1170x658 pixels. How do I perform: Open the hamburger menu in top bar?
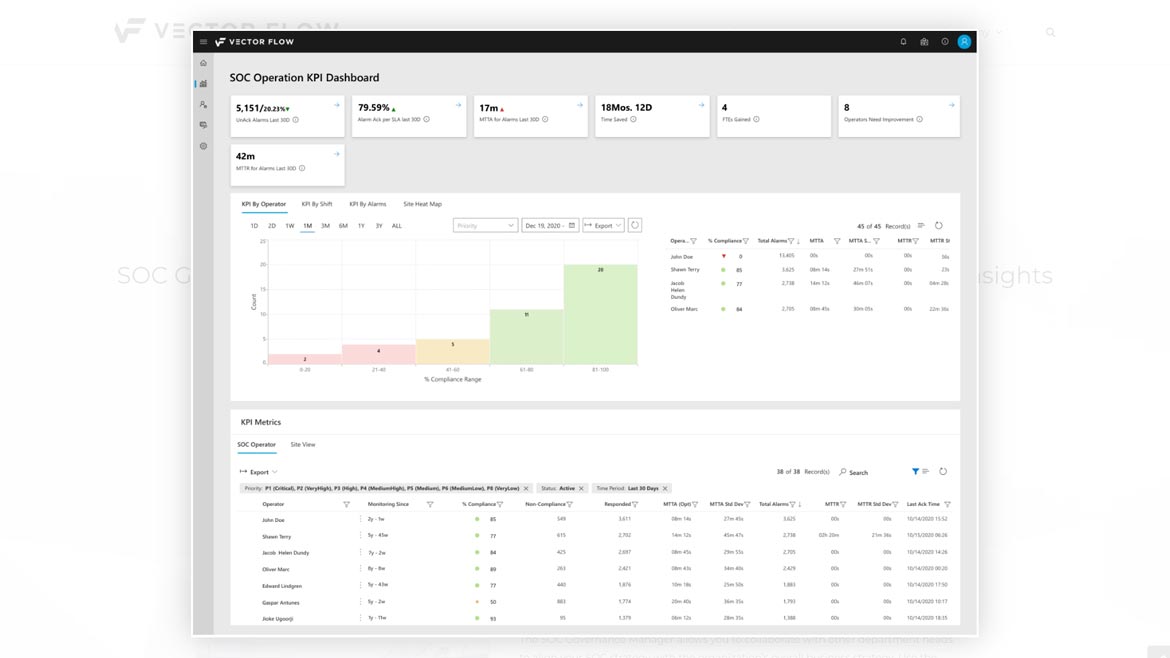coord(203,42)
